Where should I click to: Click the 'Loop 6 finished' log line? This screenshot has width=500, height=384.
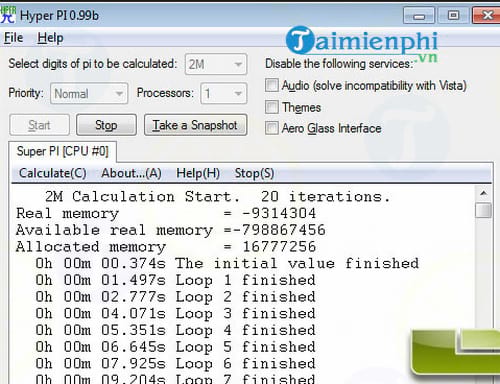(x=175, y=363)
